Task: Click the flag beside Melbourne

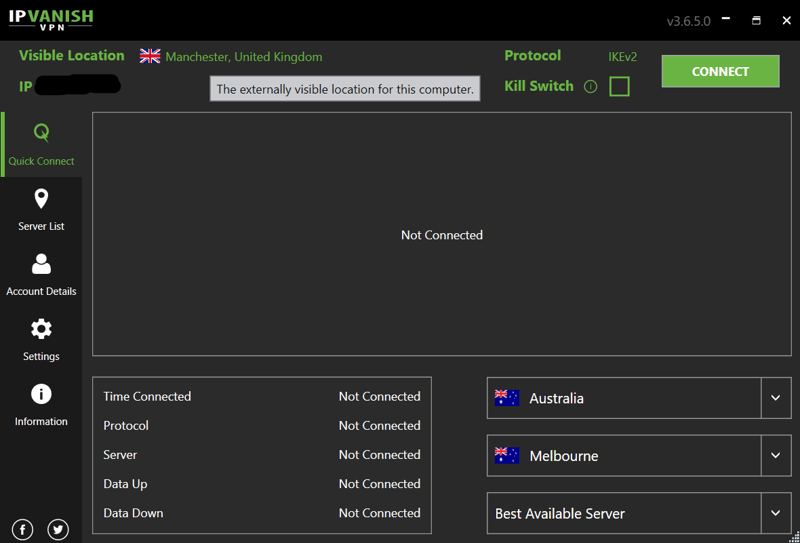Action: tap(507, 456)
